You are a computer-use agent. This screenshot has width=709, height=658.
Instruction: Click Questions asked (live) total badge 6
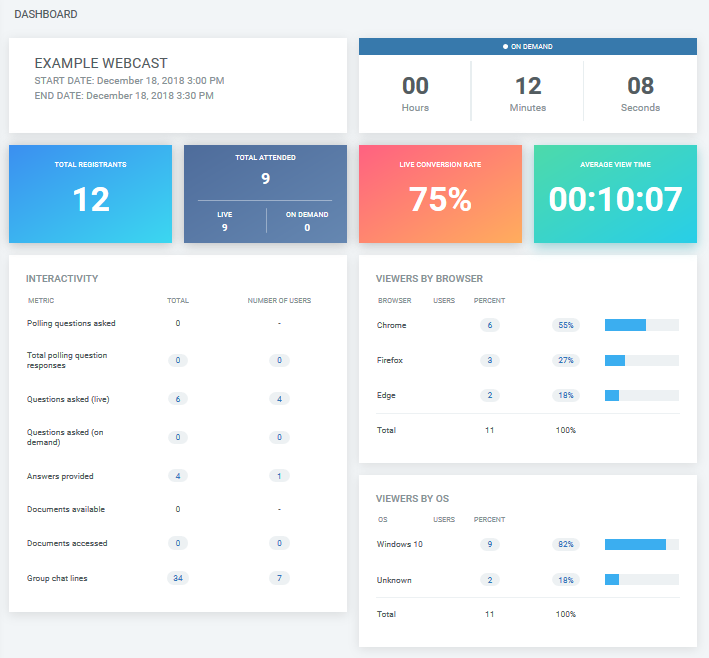pos(178,399)
